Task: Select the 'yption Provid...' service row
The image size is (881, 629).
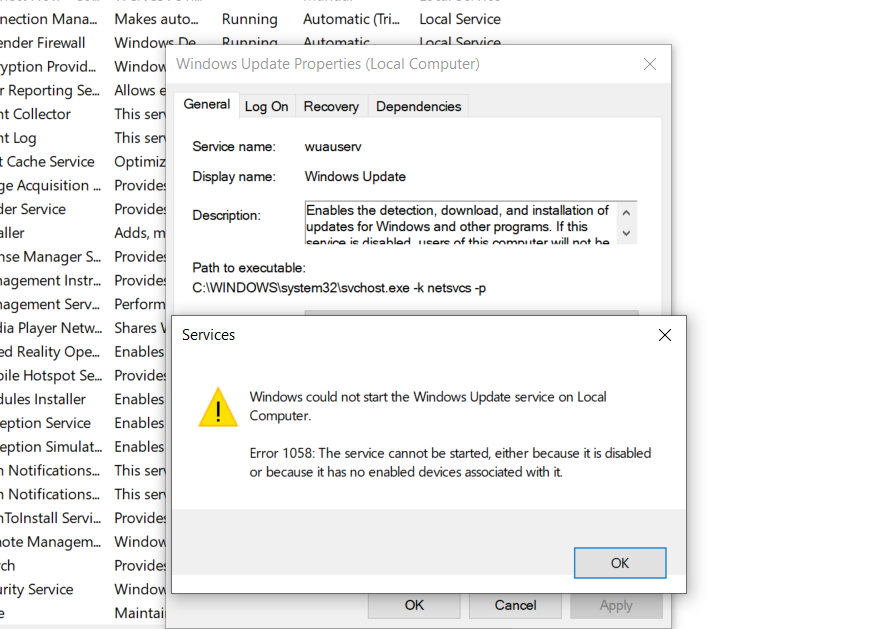Action: [83, 67]
